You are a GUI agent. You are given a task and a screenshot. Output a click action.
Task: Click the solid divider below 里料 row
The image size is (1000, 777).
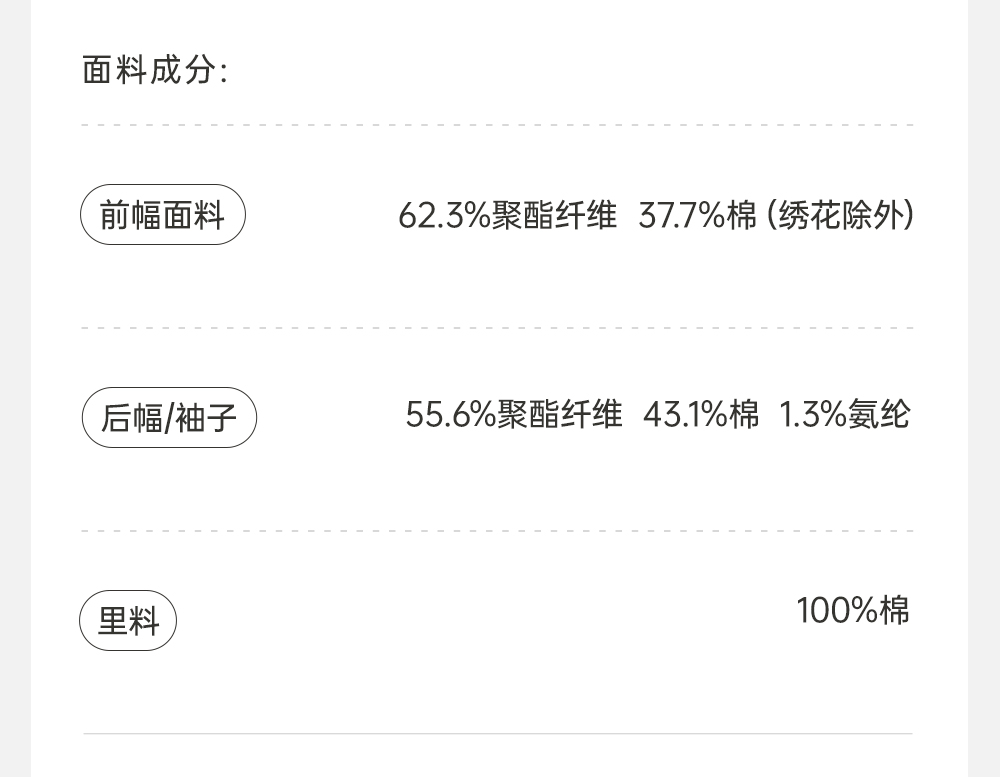pyautogui.click(x=498, y=734)
